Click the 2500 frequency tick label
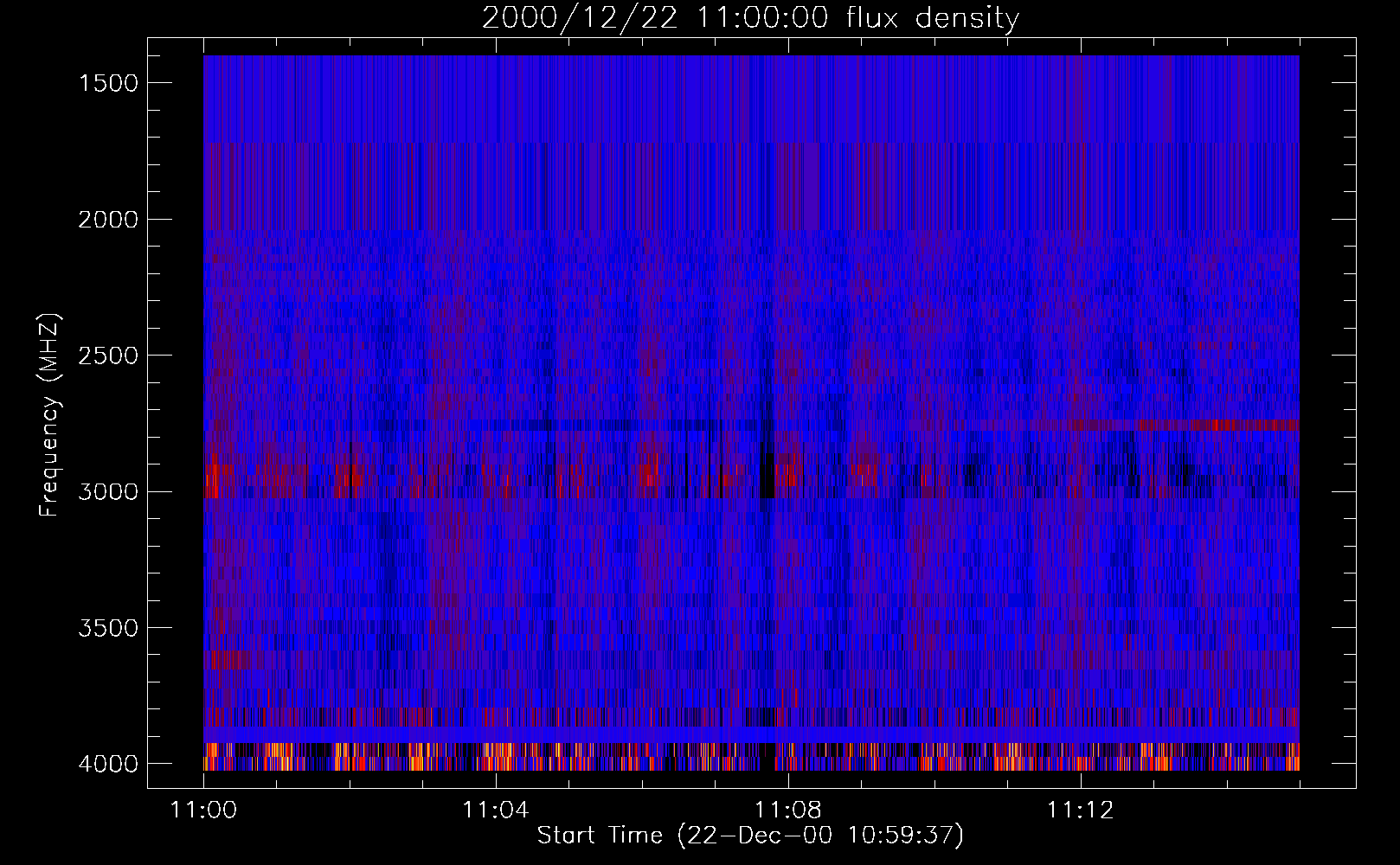Image resolution: width=1400 pixels, height=865 pixels. 108,356
